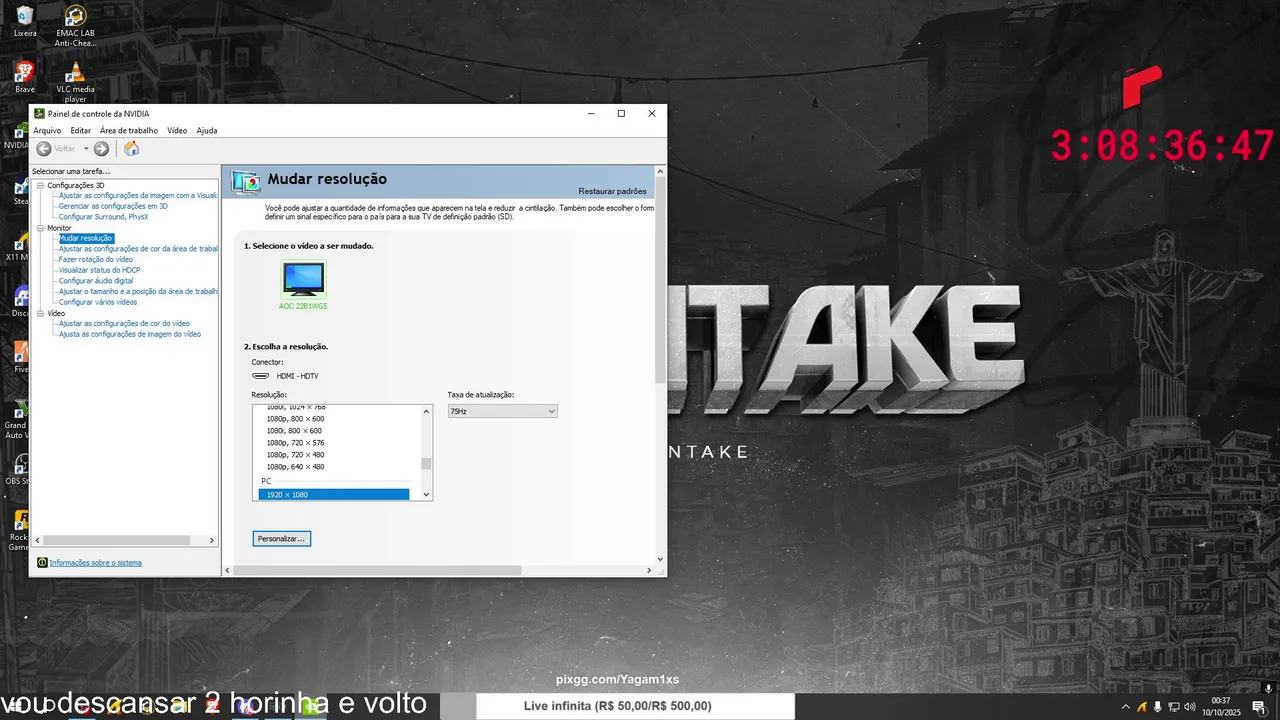Open the Arquivo menu
Image resolution: width=1280 pixels, height=720 pixels.
click(x=47, y=130)
